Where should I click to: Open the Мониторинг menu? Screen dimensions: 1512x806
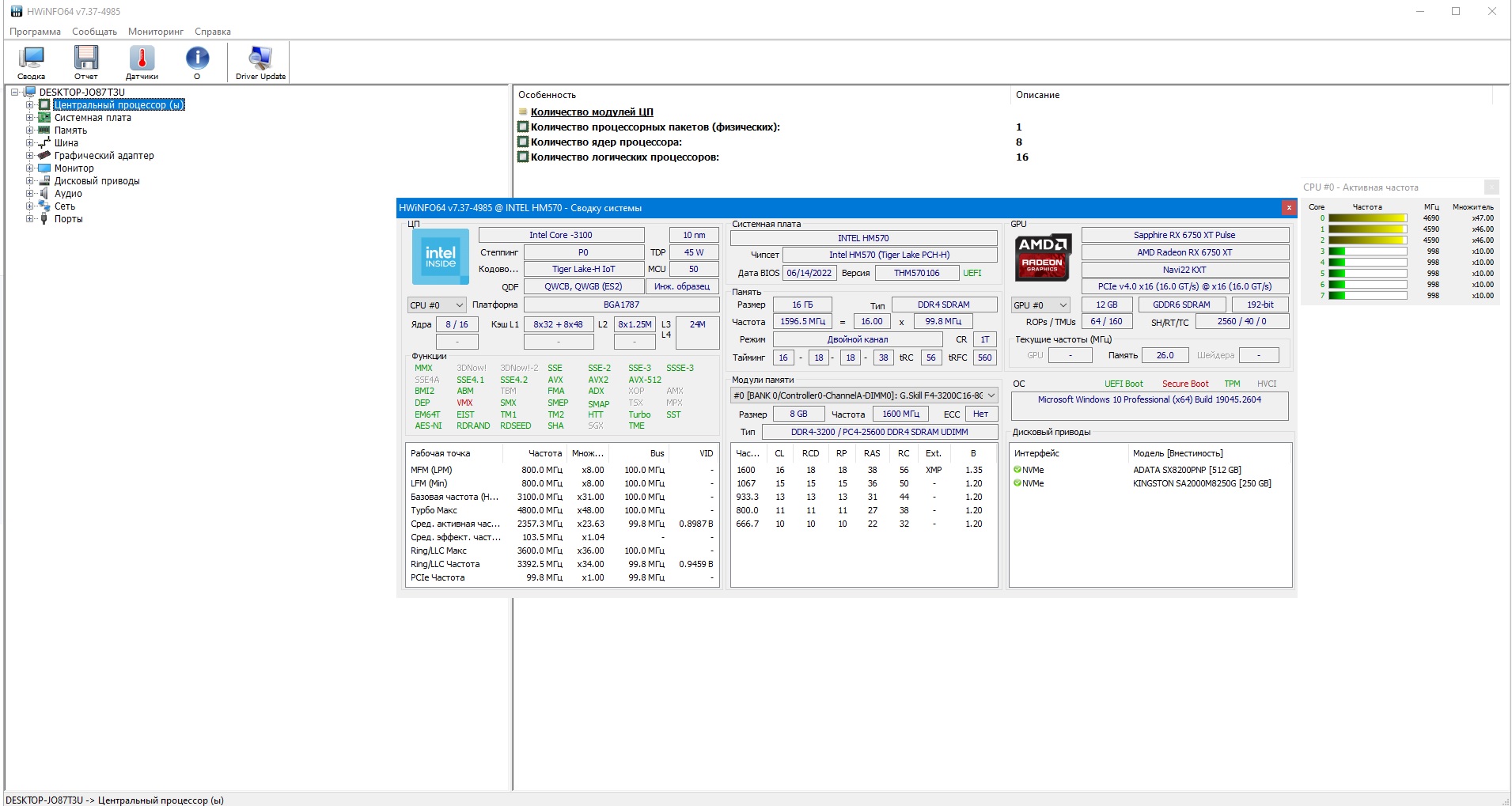[x=155, y=32]
